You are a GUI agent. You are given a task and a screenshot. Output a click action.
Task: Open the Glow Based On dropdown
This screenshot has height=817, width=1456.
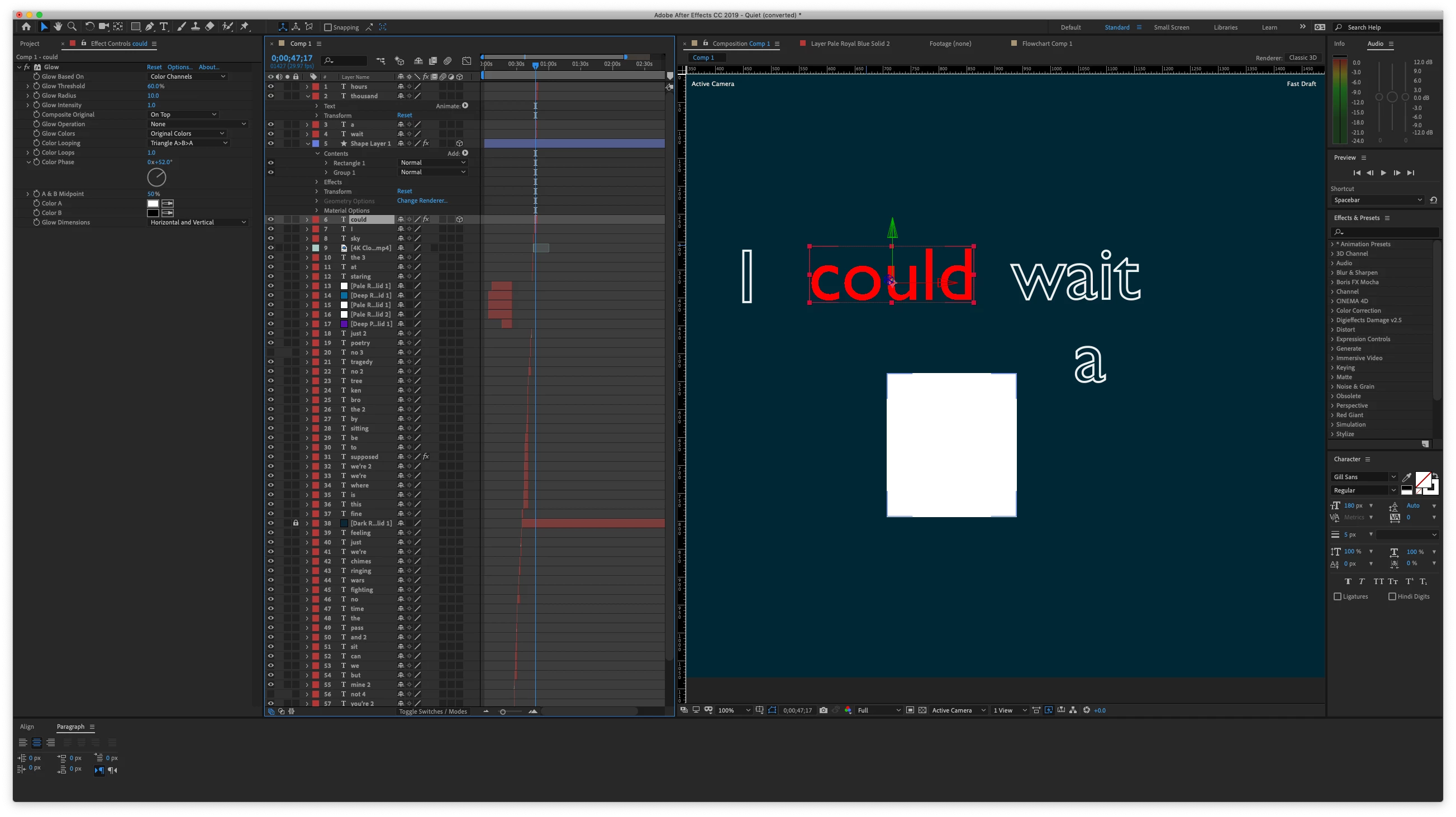(187, 77)
